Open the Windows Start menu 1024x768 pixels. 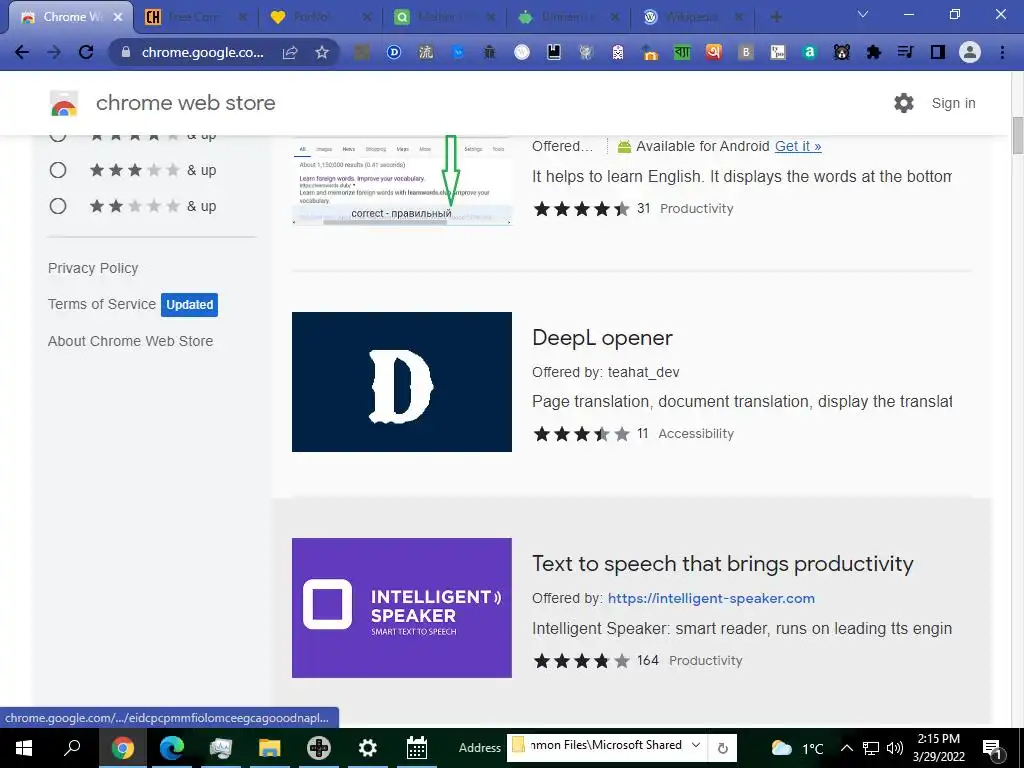(24, 748)
